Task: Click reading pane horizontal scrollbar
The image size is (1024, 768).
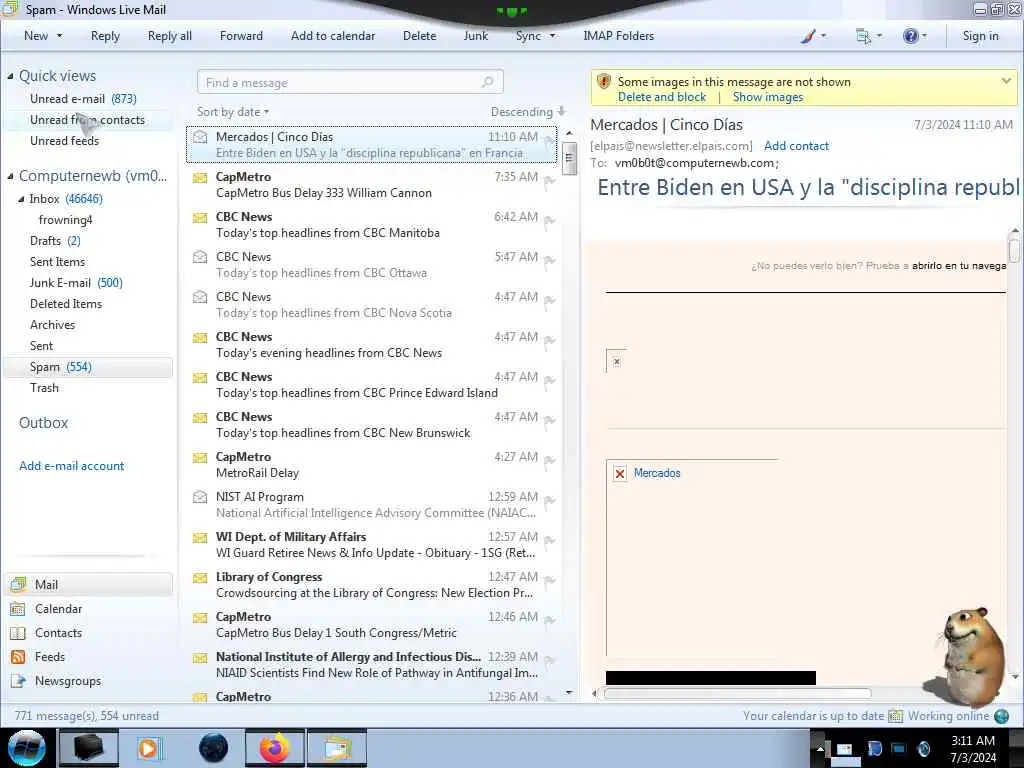Action: click(737, 694)
